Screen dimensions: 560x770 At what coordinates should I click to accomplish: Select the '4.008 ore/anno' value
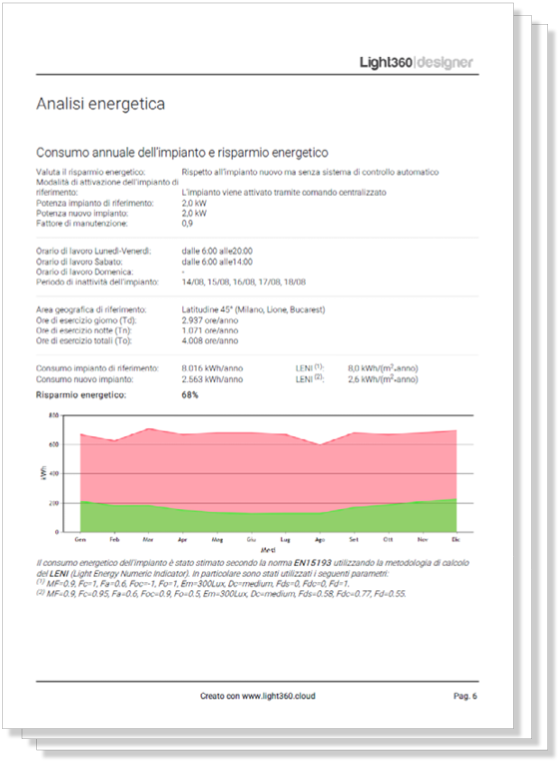[x=210, y=341]
